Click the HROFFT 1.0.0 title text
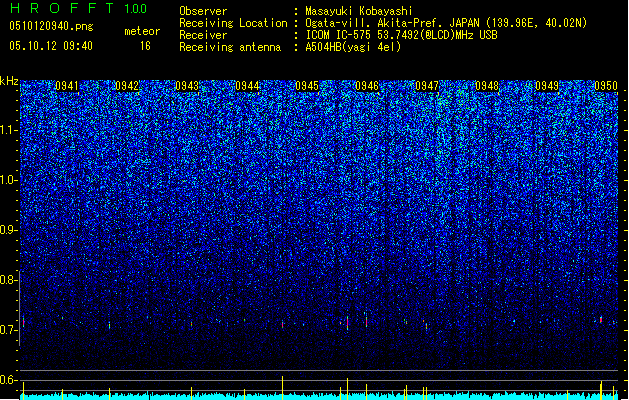This screenshot has width=629, height=400. pos(78,8)
